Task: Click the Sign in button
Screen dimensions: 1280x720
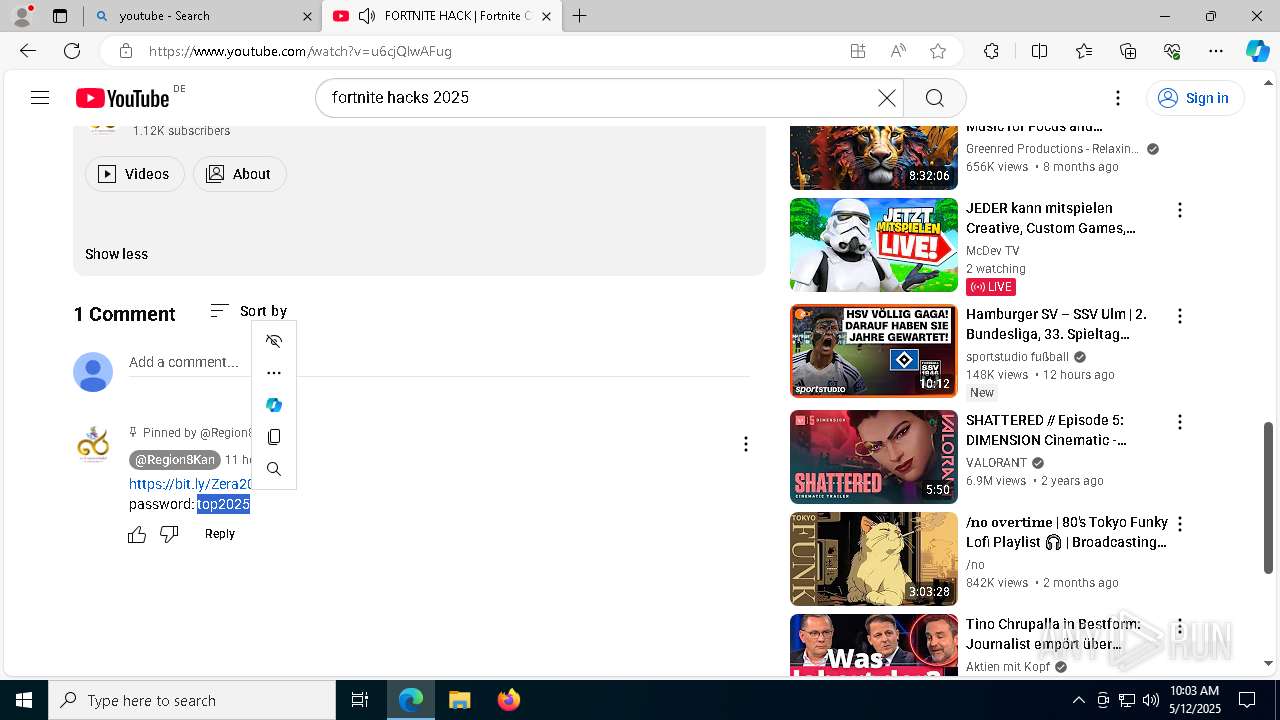Action: 1195,97
